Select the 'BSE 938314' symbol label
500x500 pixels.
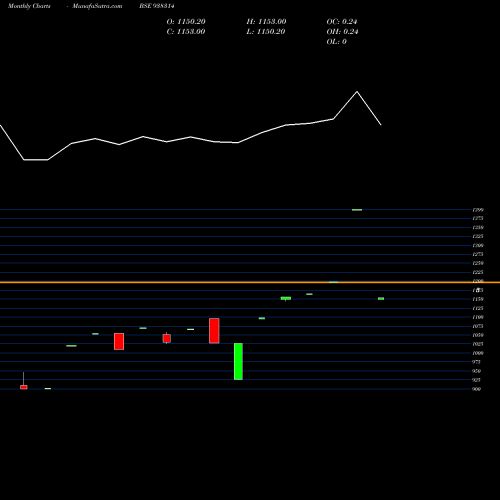coord(157,6)
